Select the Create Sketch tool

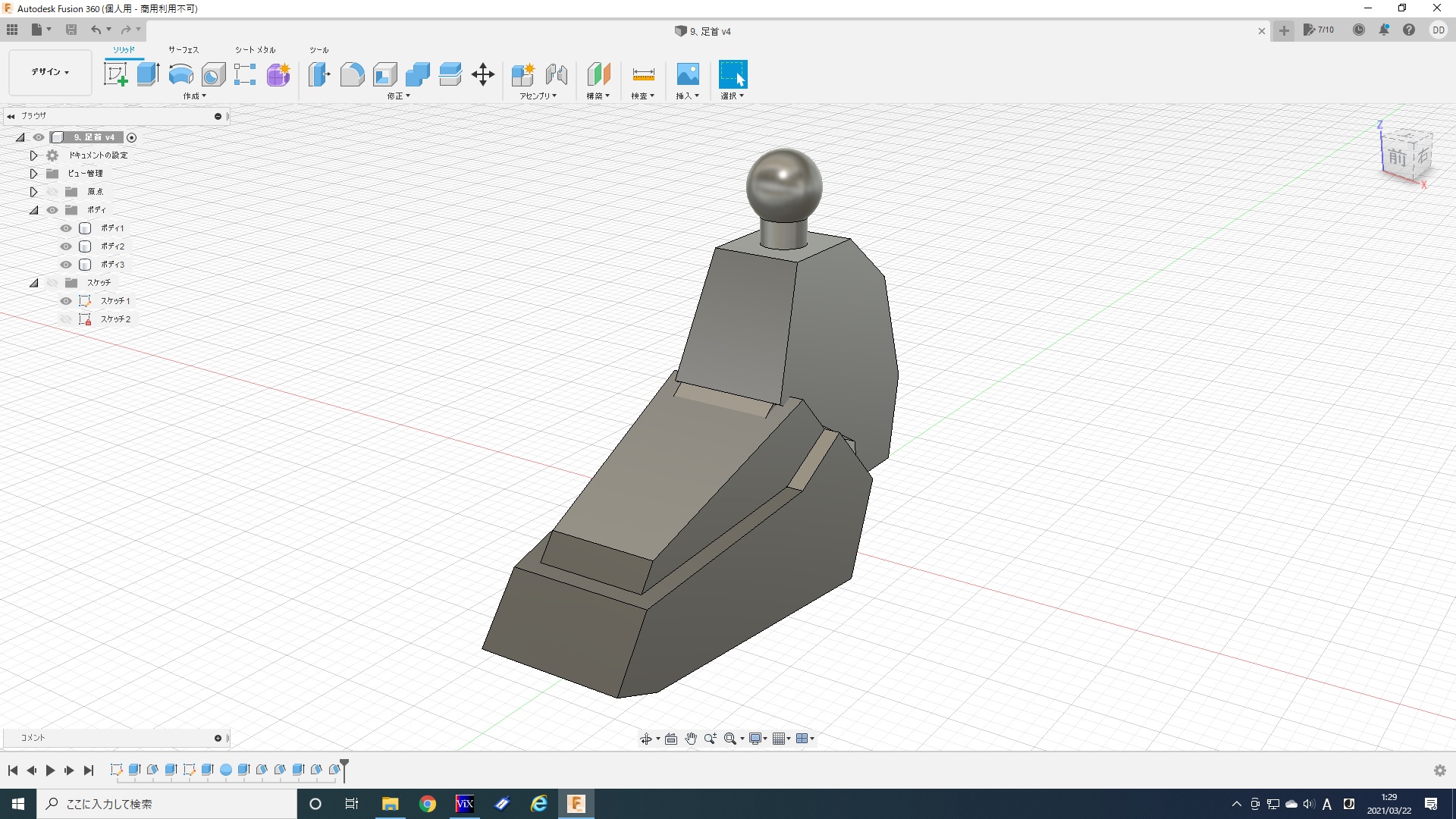[115, 74]
